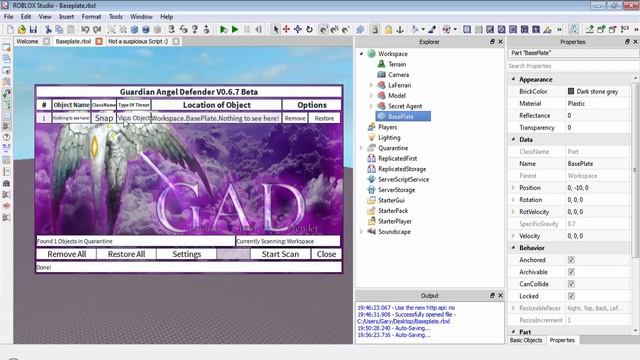Switch to the Basic Objects tab
This screenshot has width=640, height=360.
526,340
